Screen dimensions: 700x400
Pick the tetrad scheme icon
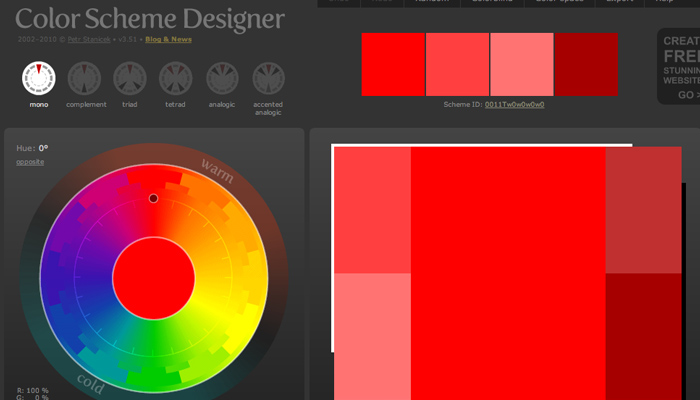[x=176, y=78]
